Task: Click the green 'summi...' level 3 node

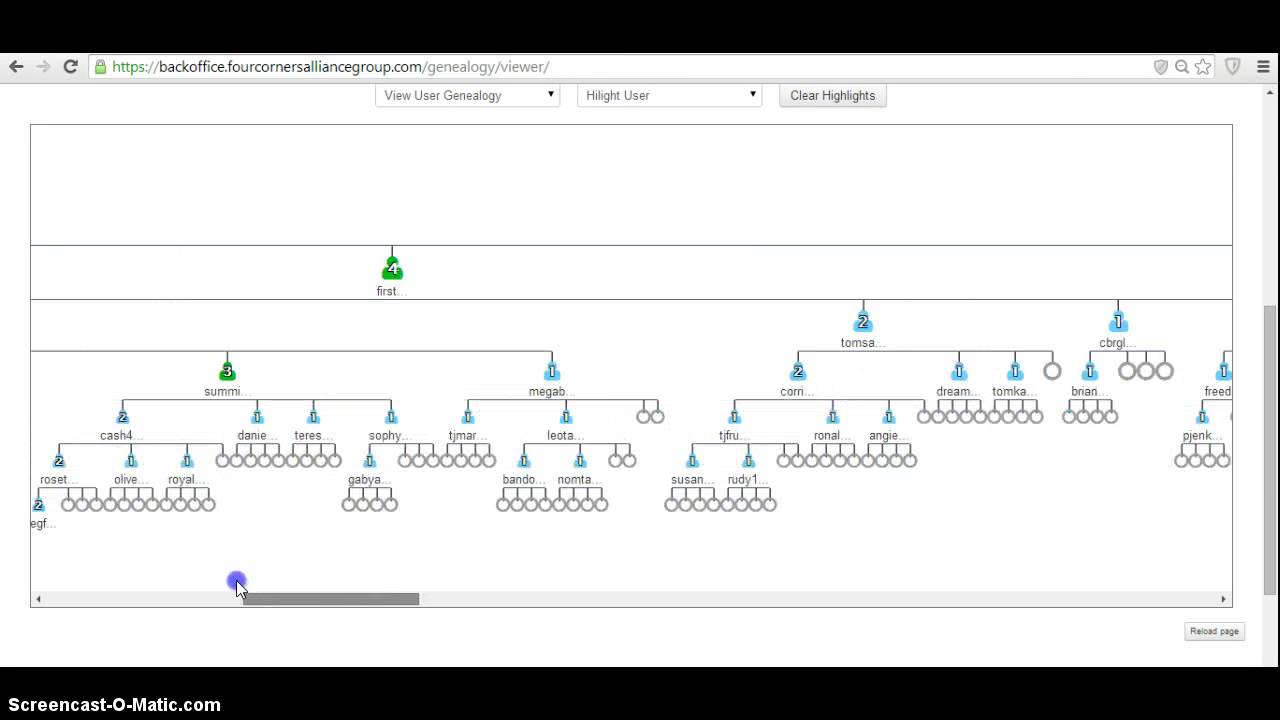Action: tap(227, 371)
